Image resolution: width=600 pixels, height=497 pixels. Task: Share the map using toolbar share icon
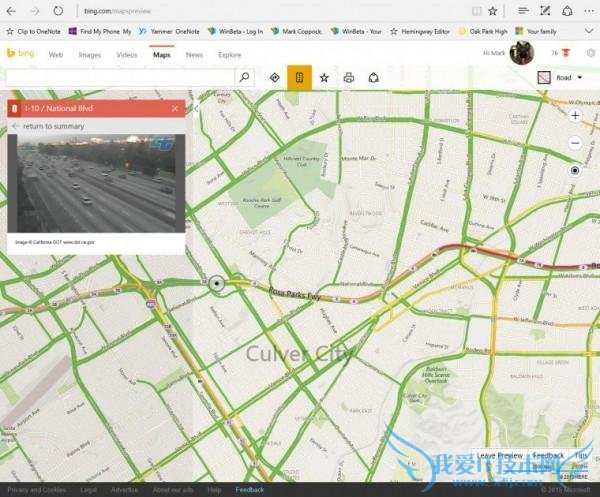click(373, 78)
